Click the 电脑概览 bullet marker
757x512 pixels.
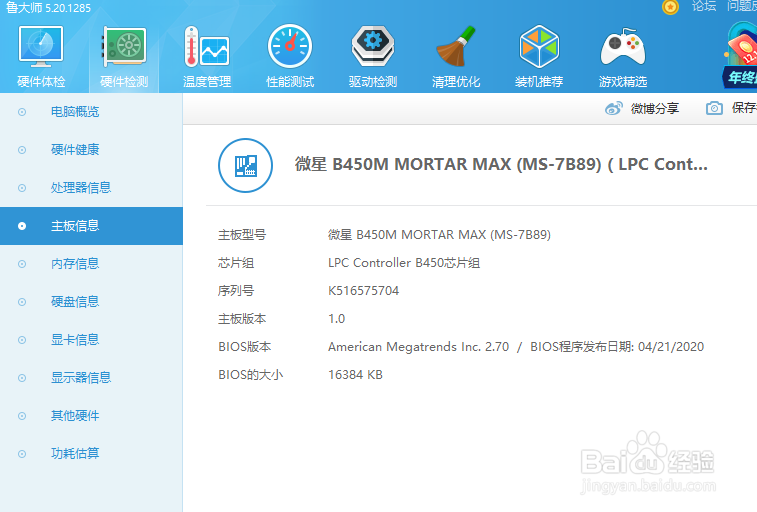22,112
